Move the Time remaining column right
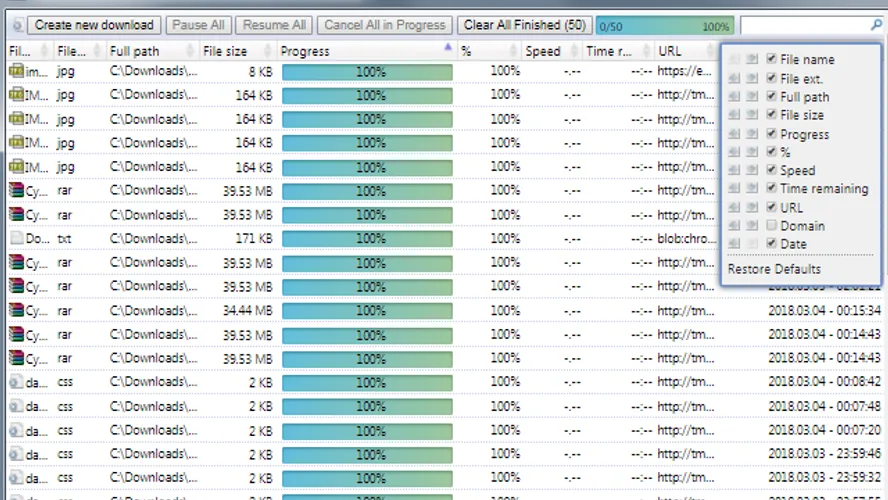 pos(752,189)
